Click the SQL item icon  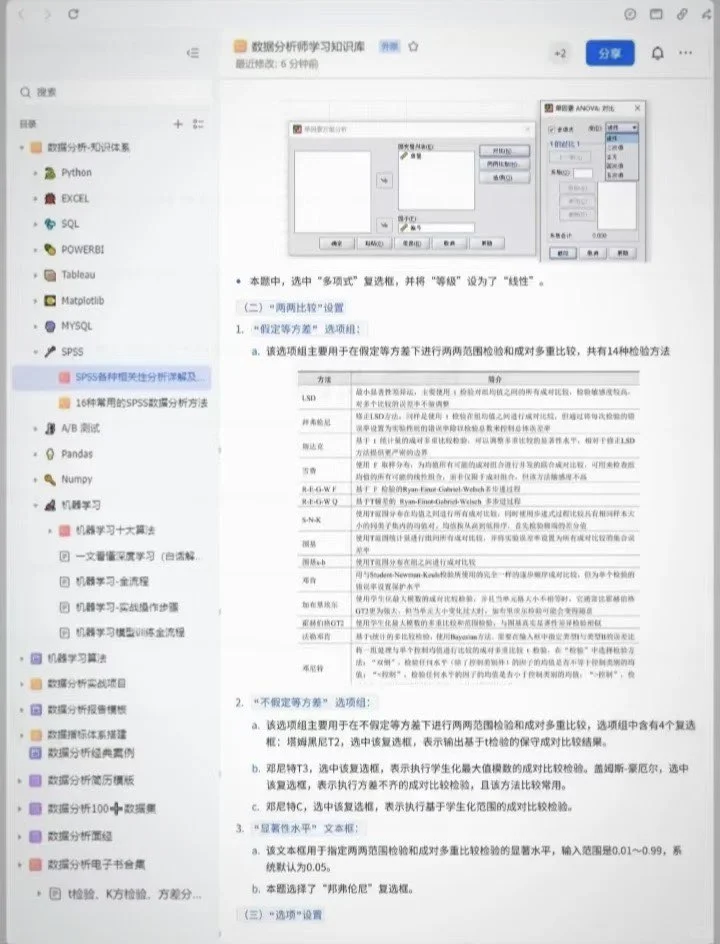(x=50, y=224)
